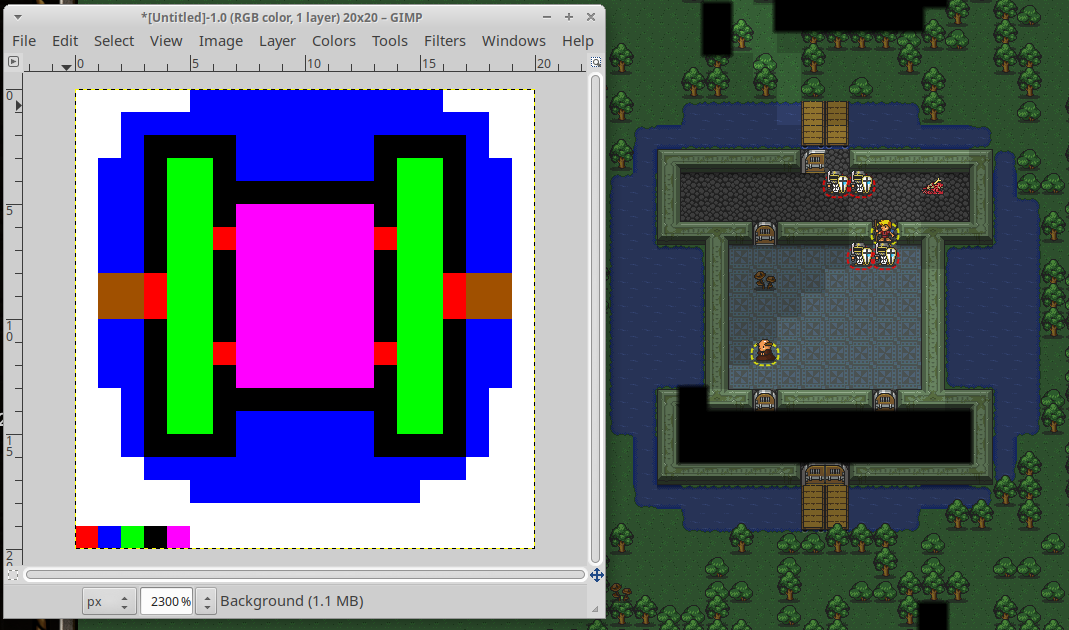Toggle the Quick Mask button

tap(13, 575)
